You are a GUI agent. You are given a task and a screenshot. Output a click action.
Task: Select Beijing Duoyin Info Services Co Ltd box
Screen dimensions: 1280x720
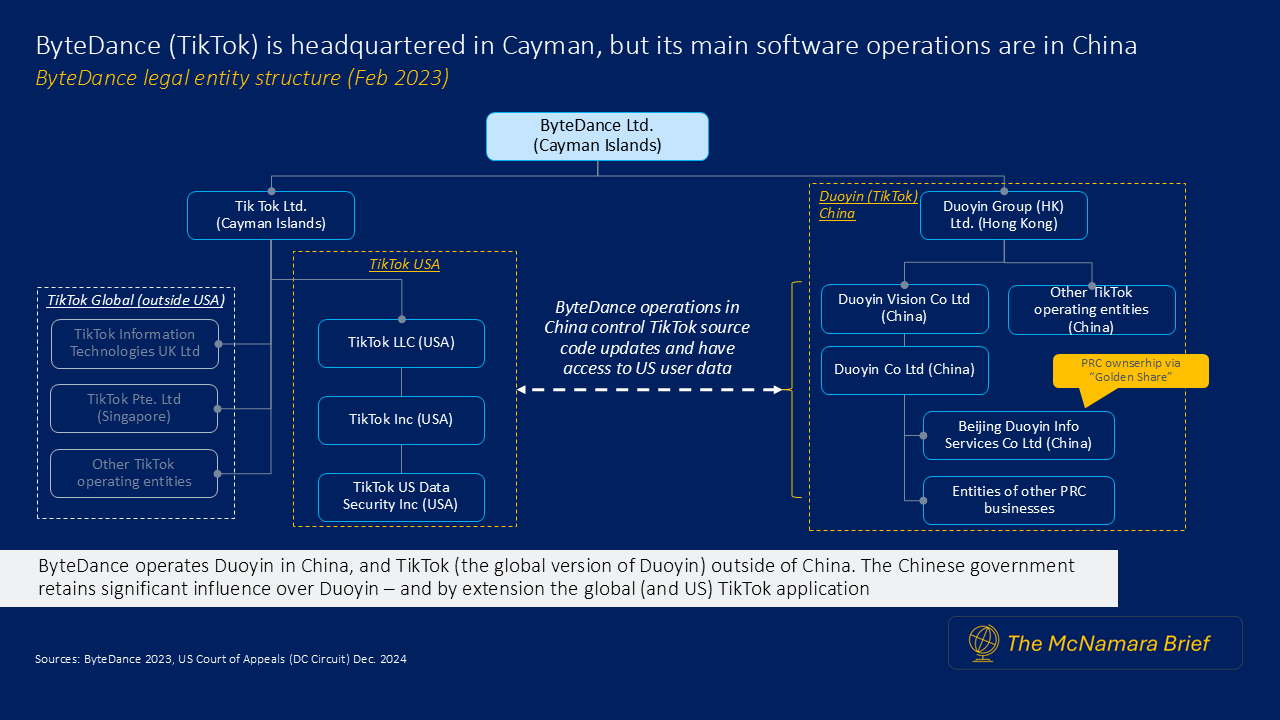pos(1019,435)
